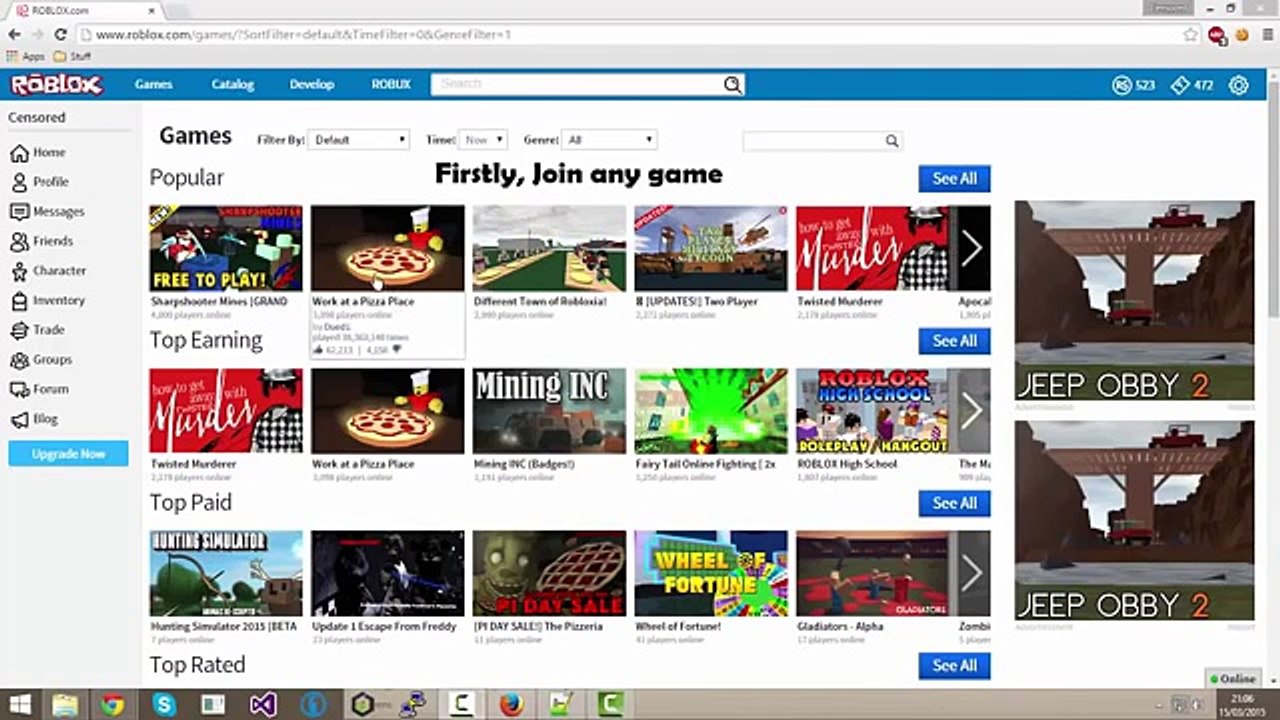Open the Blog megaphone icon
The height and width of the screenshot is (720, 1280).
19,419
